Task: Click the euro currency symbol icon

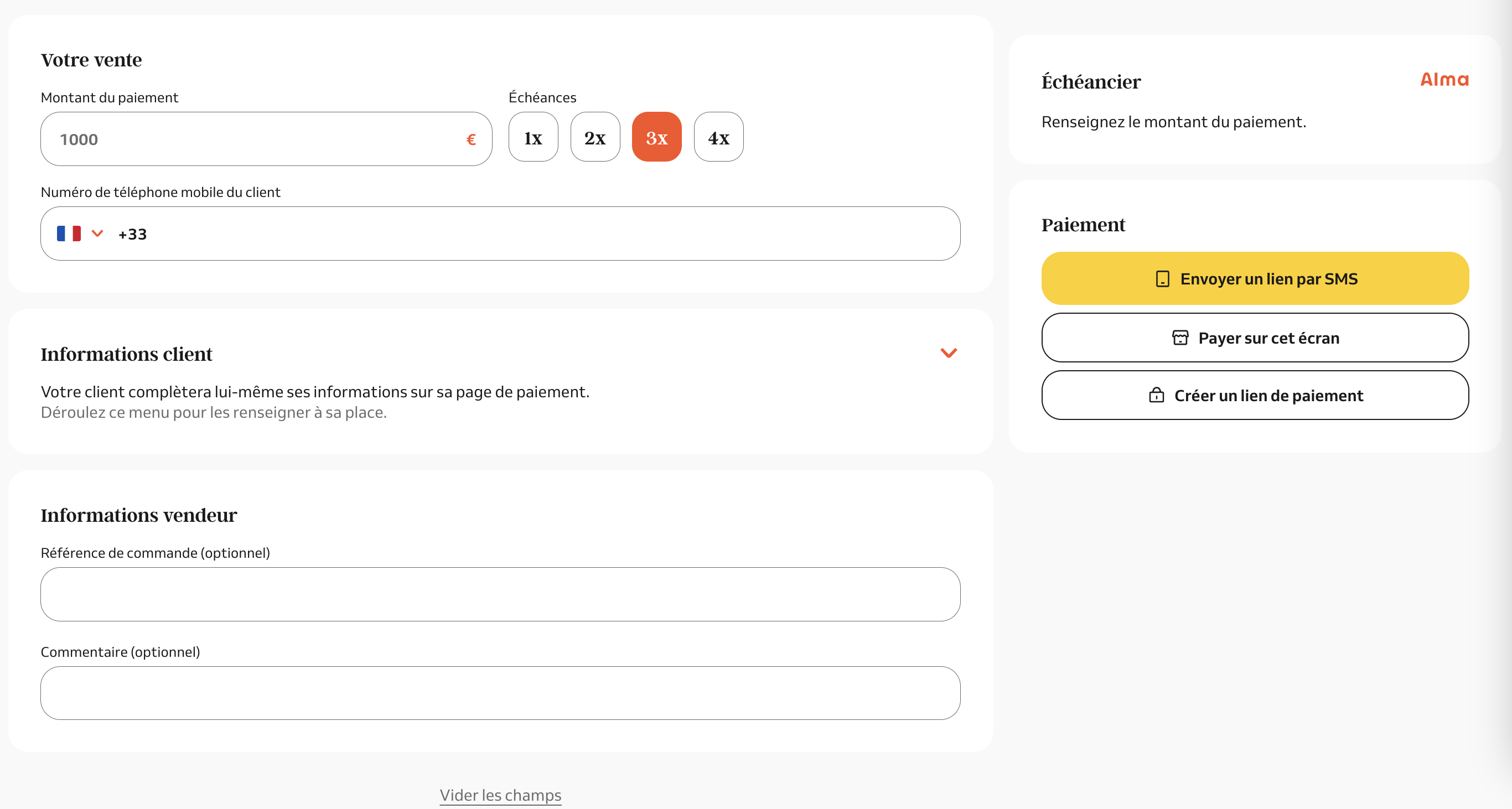Action: click(471, 139)
